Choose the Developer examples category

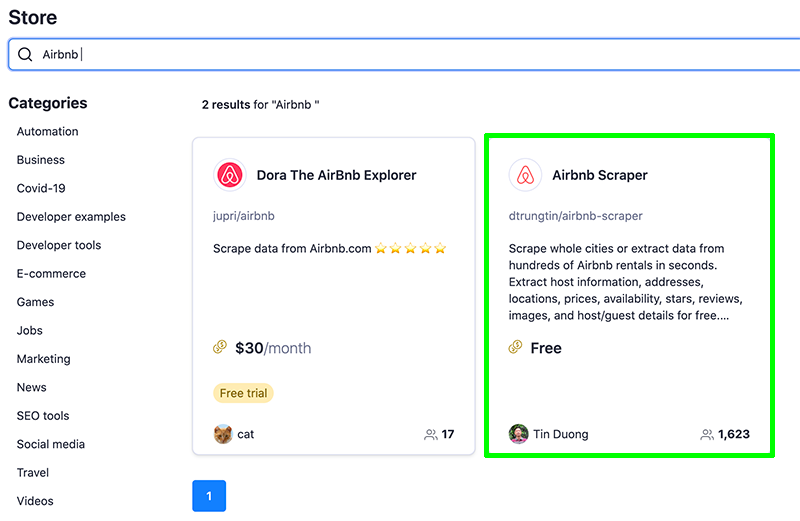[x=71, y=217]
